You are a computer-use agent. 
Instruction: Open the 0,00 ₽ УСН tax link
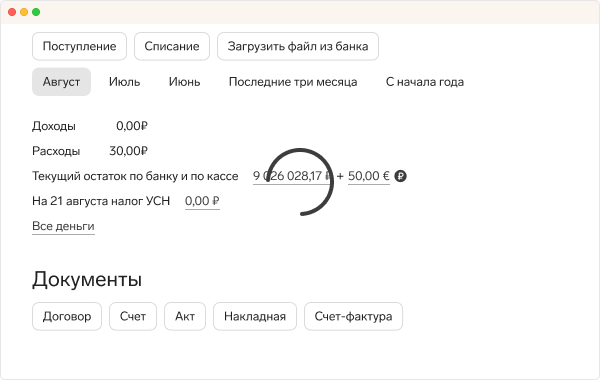point(202,201)
